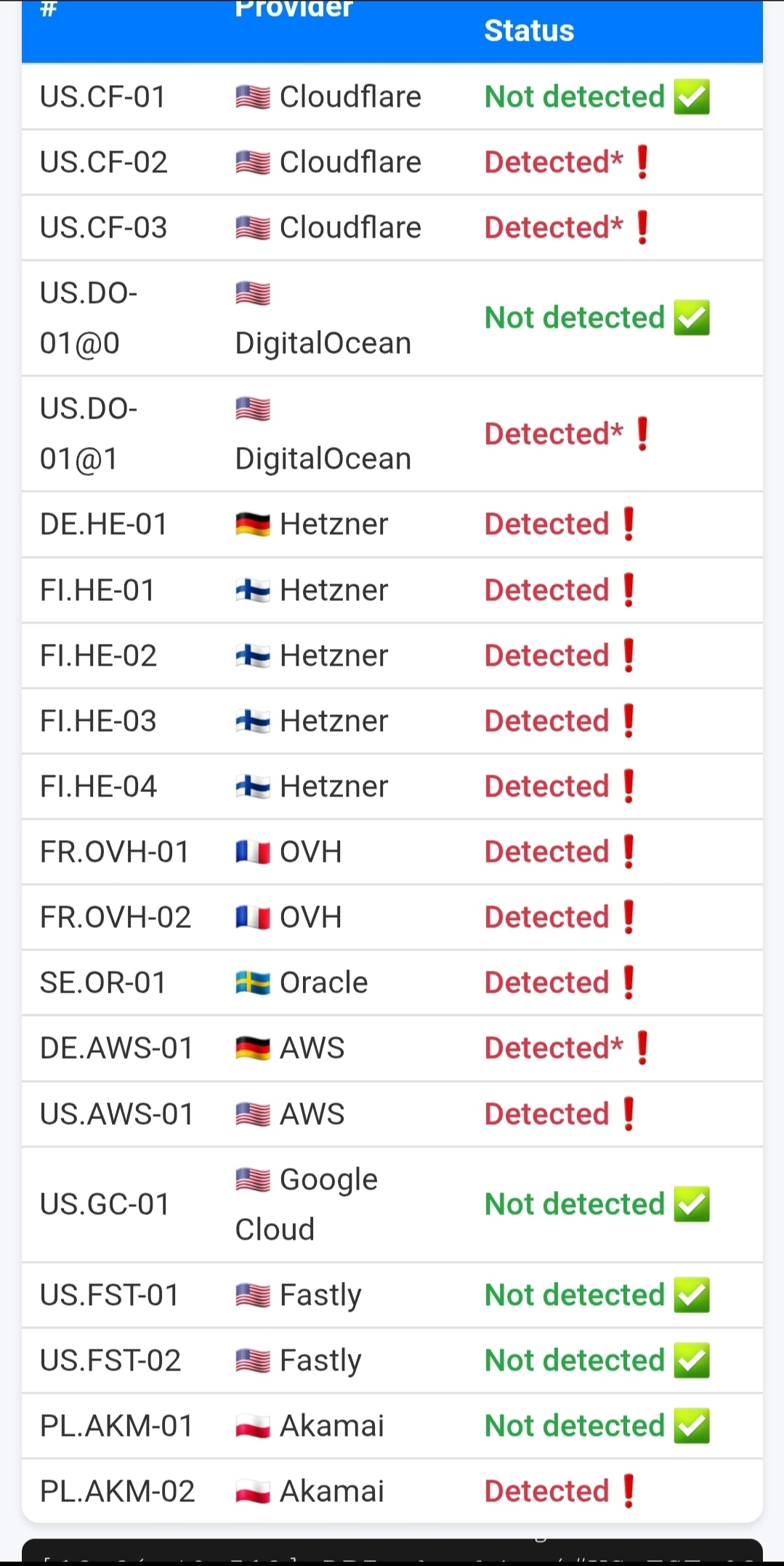784x1566 pixels.
Task: Select the US.AWS-01 server identifier
Action: pos(117,1114)
